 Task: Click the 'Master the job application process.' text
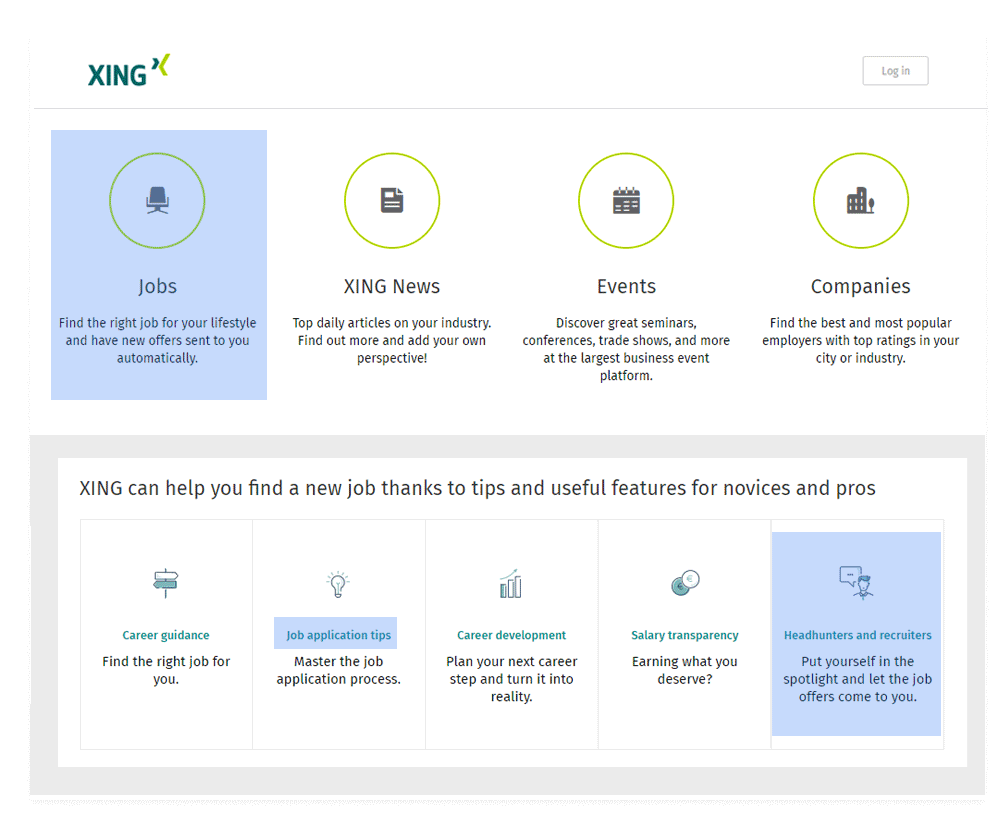(338, 670)
